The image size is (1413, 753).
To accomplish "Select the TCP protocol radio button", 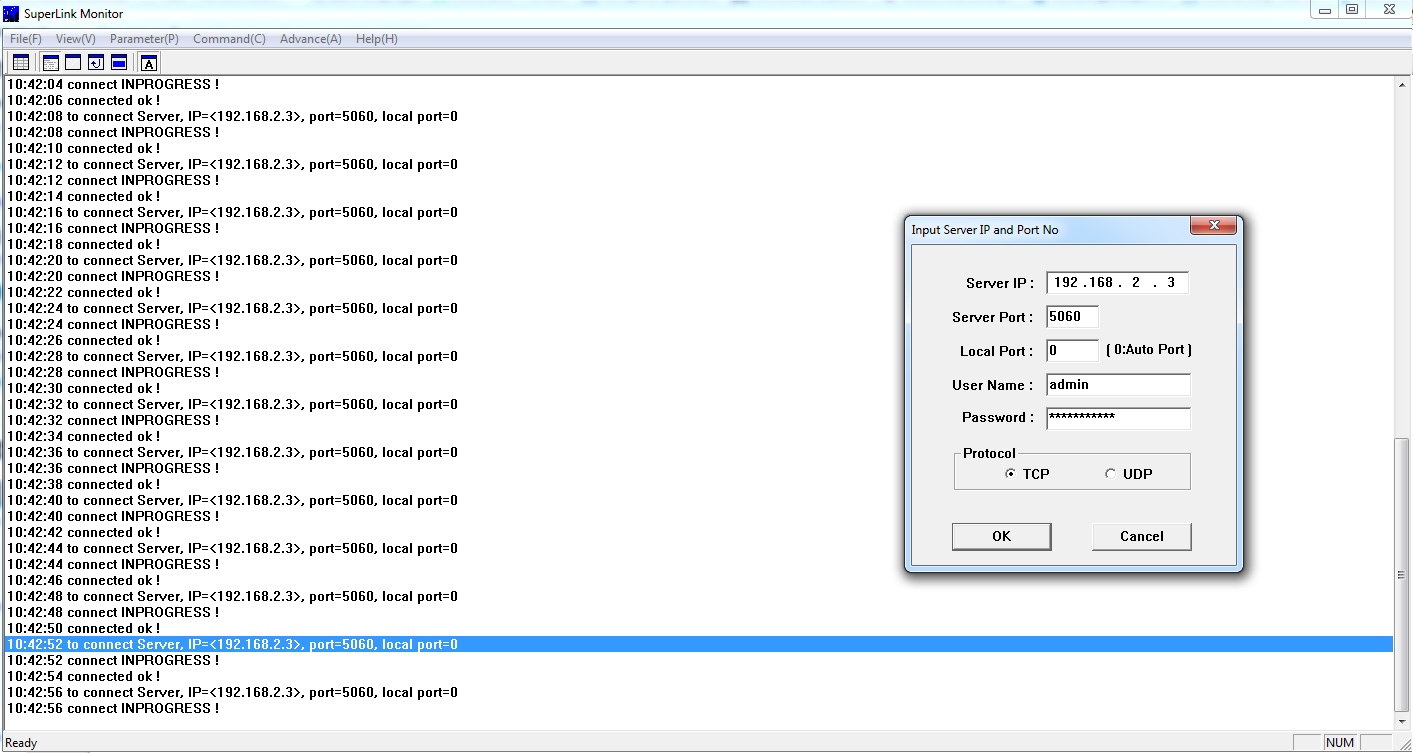I will 1011,474.
